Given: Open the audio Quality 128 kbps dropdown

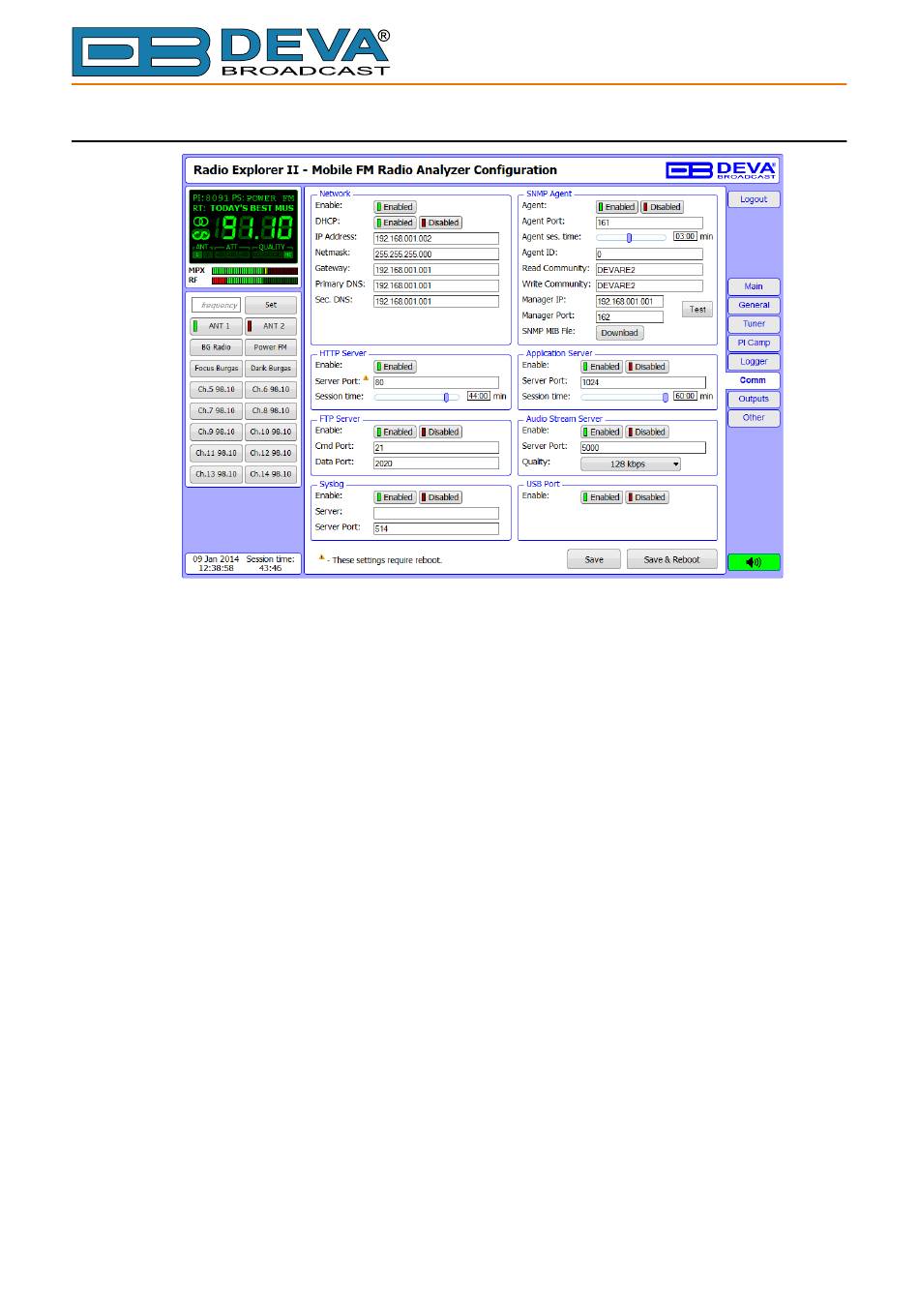Looking at the screenshot, I should (x=631, y=464).
